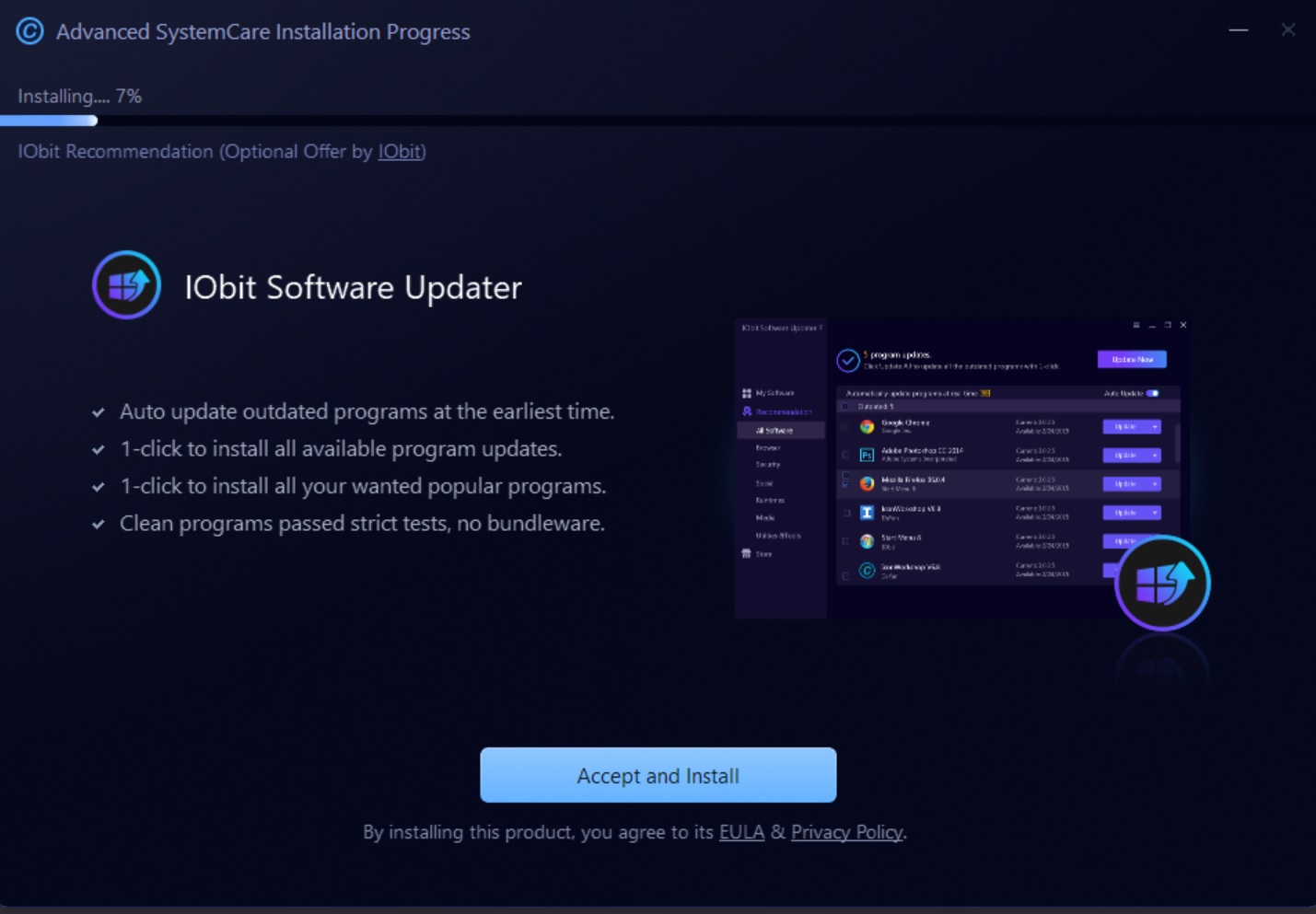
Task: Open the Privacy Policy link
Action: pyautogui.click(x=846, y=832)
